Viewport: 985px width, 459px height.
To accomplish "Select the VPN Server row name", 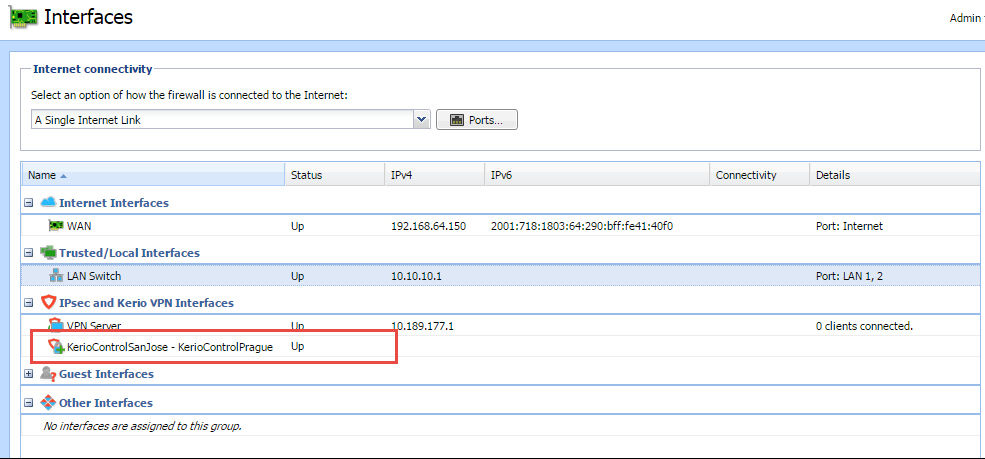I will pos(94,326).
